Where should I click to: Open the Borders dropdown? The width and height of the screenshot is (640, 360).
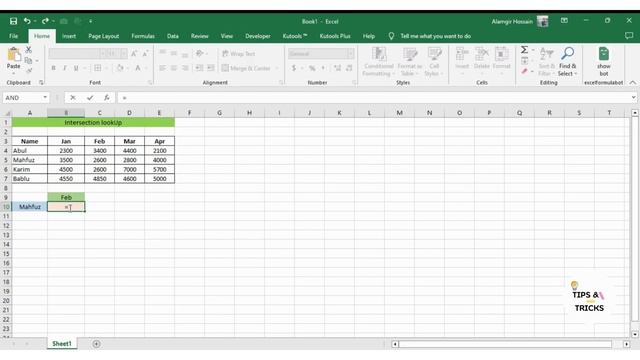[x=106, y=68]
